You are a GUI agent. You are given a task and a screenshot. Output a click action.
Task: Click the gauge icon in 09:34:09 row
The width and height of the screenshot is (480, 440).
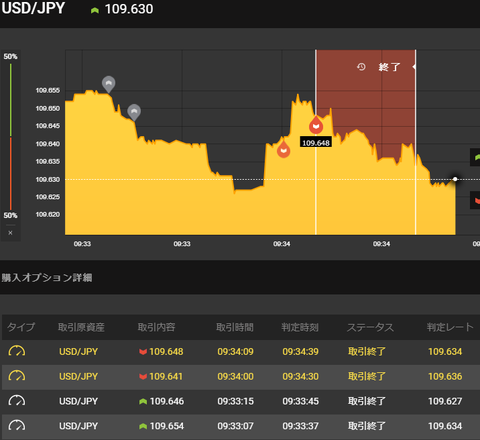pyautogui.click(x=17, y=351)
